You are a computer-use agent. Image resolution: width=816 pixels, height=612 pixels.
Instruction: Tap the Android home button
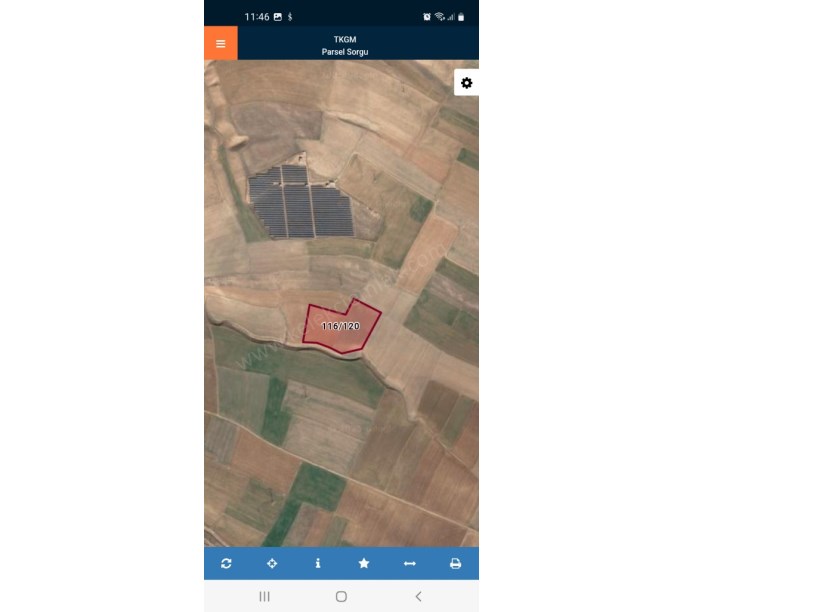341,596
